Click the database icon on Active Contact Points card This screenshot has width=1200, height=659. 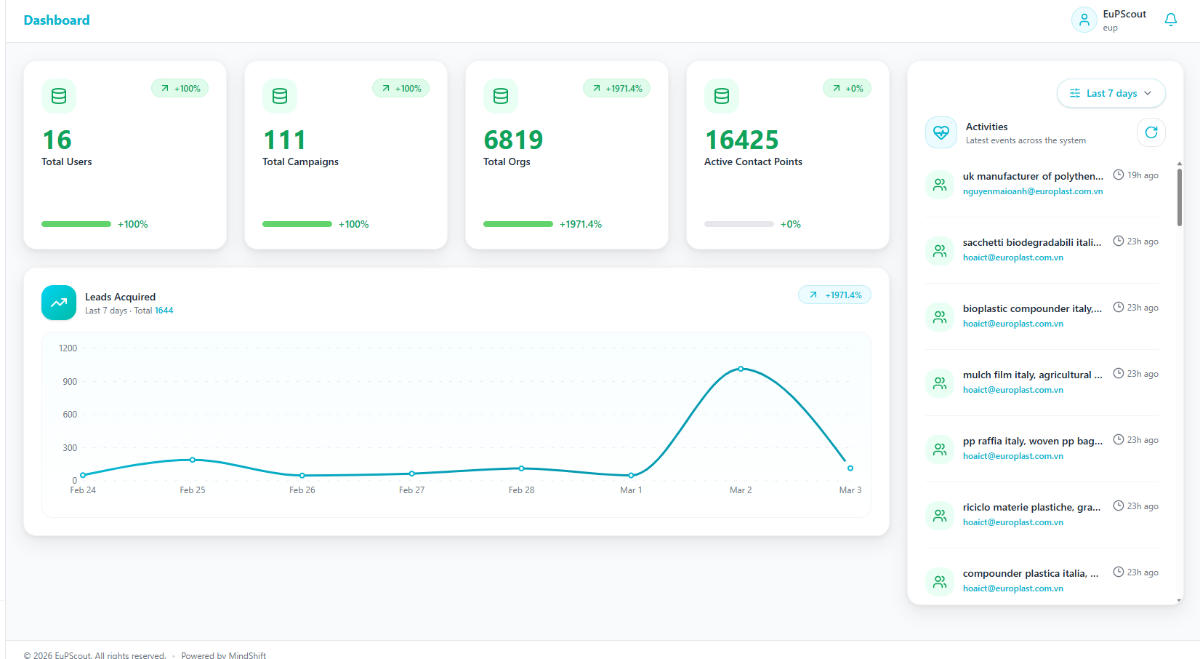722,96
